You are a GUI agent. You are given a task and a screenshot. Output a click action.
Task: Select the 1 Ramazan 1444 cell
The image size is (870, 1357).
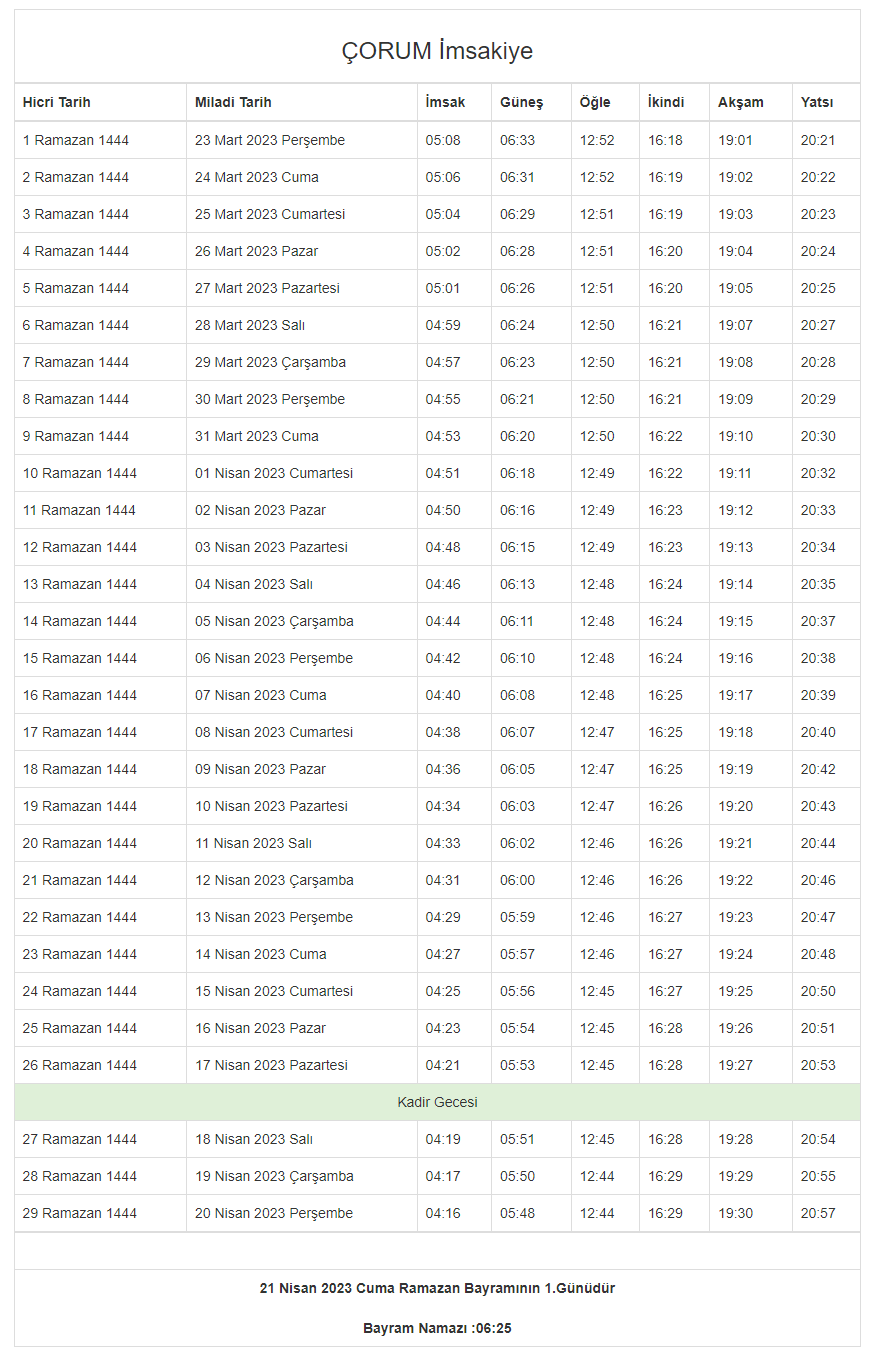tap(76, 140)
